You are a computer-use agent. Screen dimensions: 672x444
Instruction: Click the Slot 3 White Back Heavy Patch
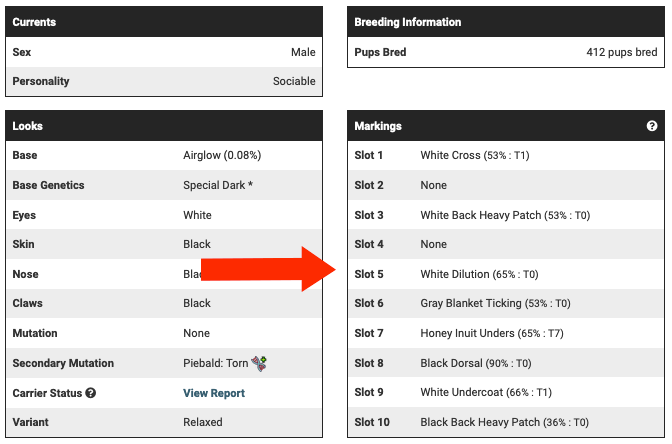point(494,215)
